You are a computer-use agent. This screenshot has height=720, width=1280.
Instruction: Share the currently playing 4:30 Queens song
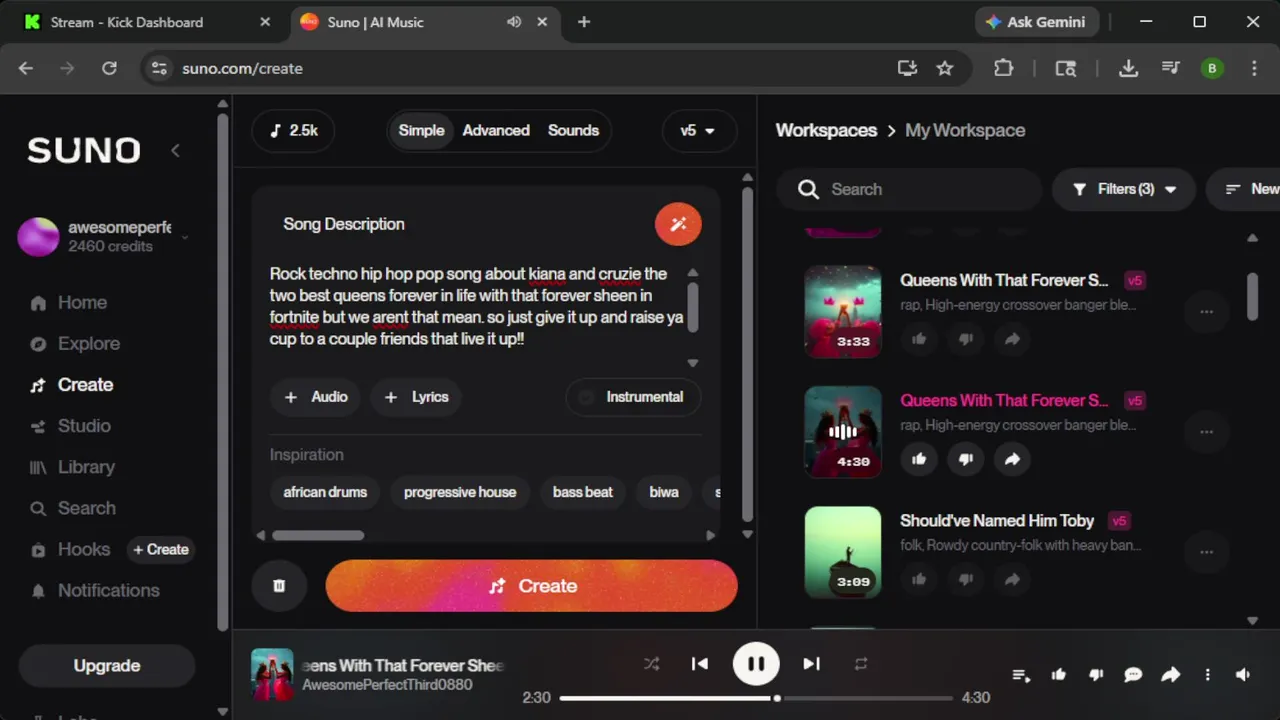(x=1012, y=459)
